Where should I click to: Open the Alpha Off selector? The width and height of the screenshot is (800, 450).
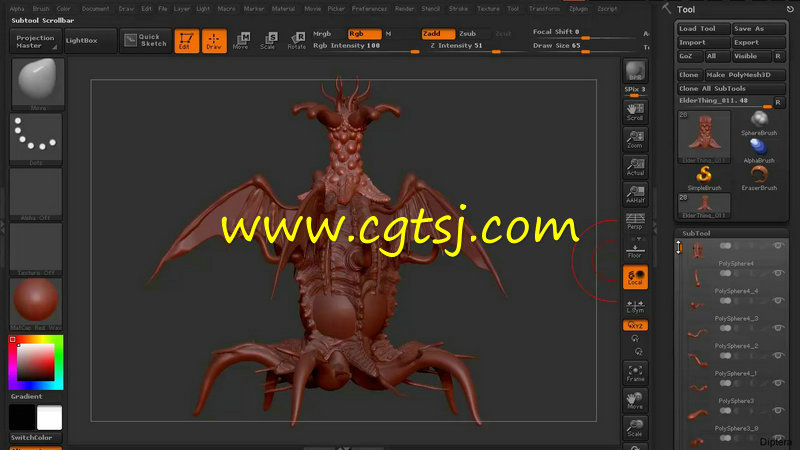36,194
